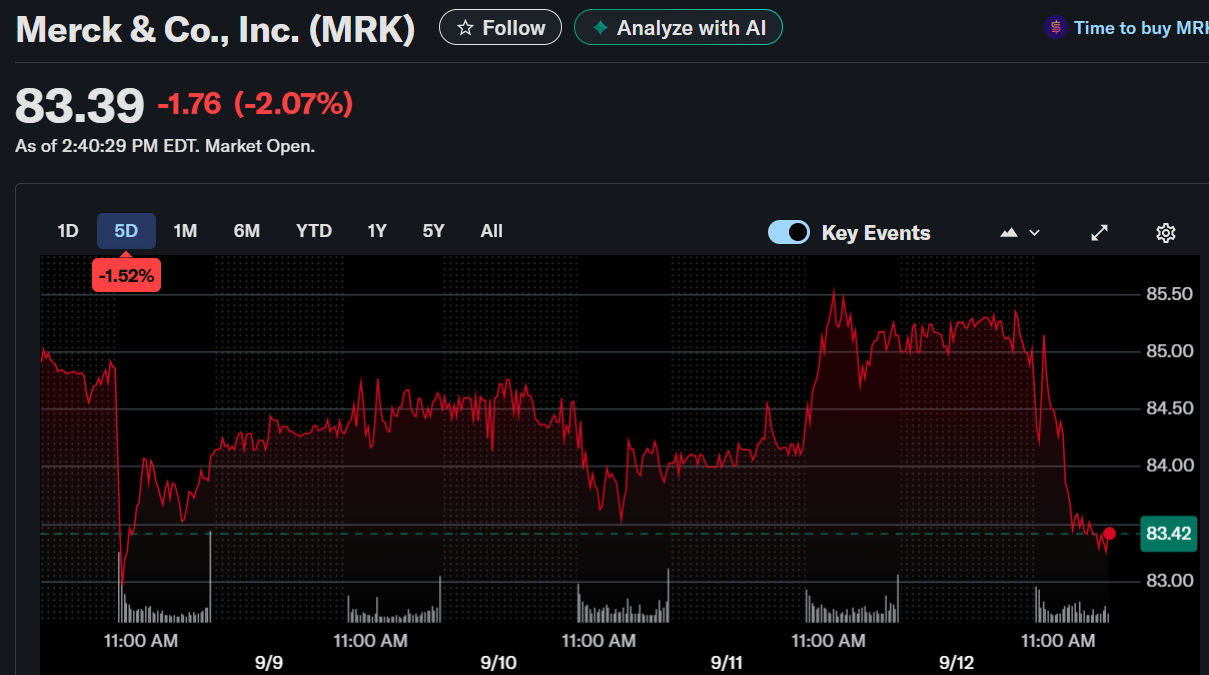The image size is (1209, 675).
Task: Expand chart to full screen
Action: pos(1099,232)
